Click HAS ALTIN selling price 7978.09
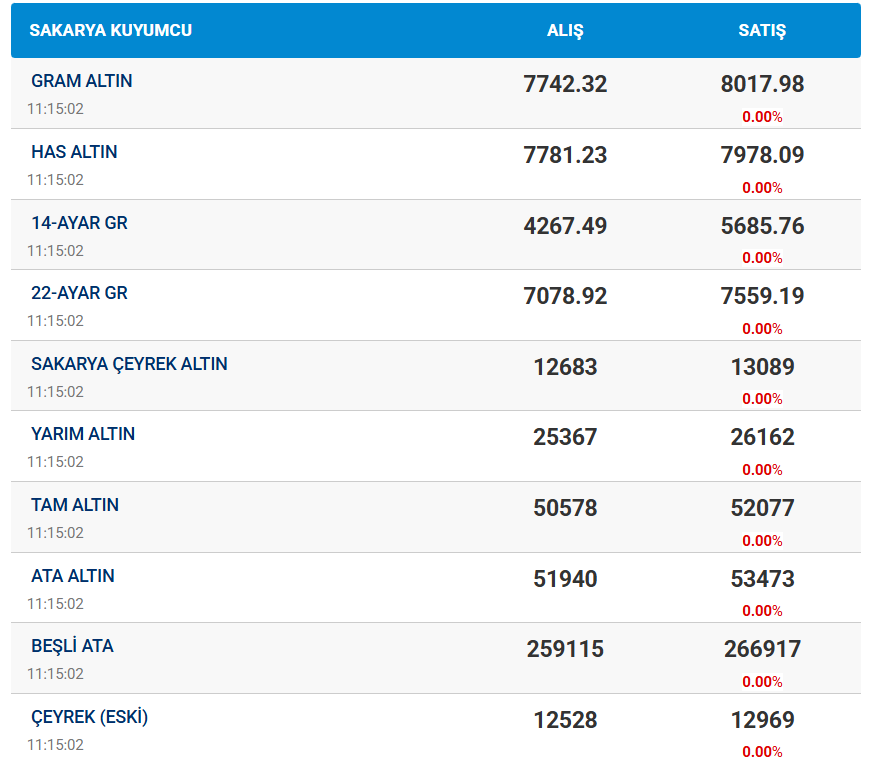 click(762, 155)
